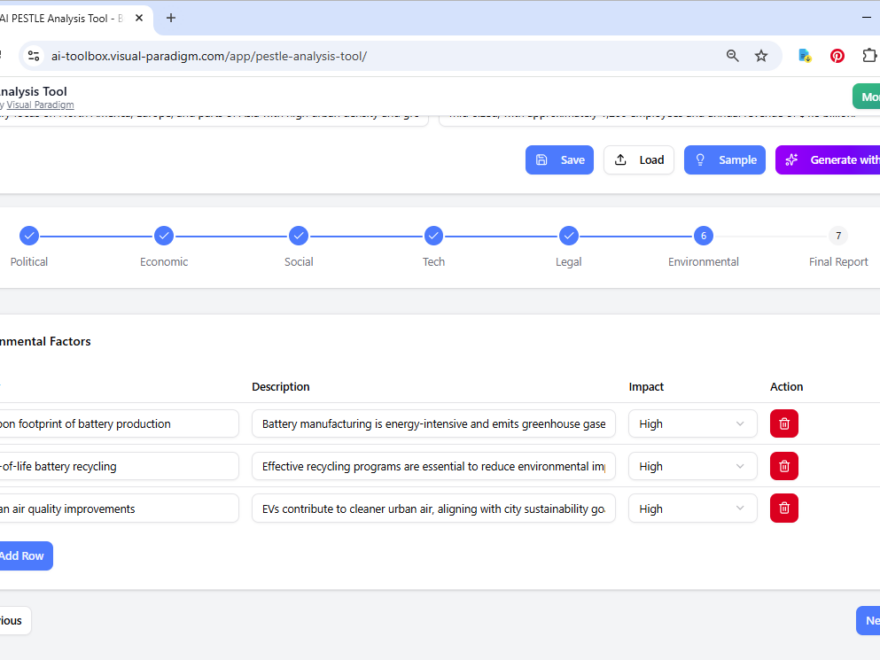Open the Visual Paradigm link

click(40, 104)
